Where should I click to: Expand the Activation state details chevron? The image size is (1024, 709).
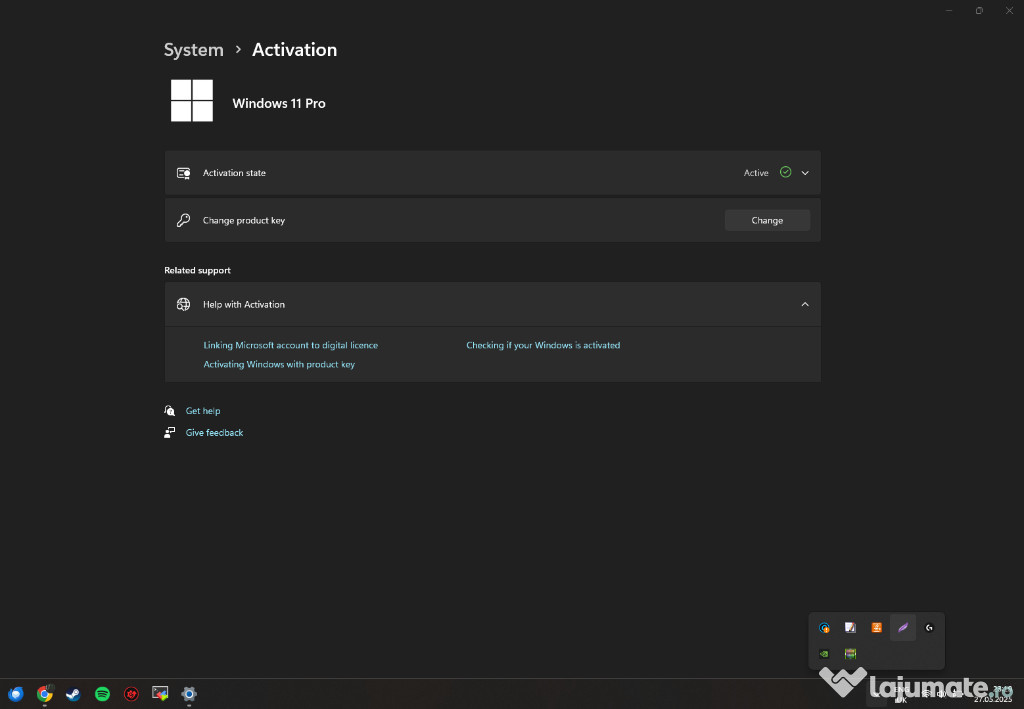[x=805, y=173]
